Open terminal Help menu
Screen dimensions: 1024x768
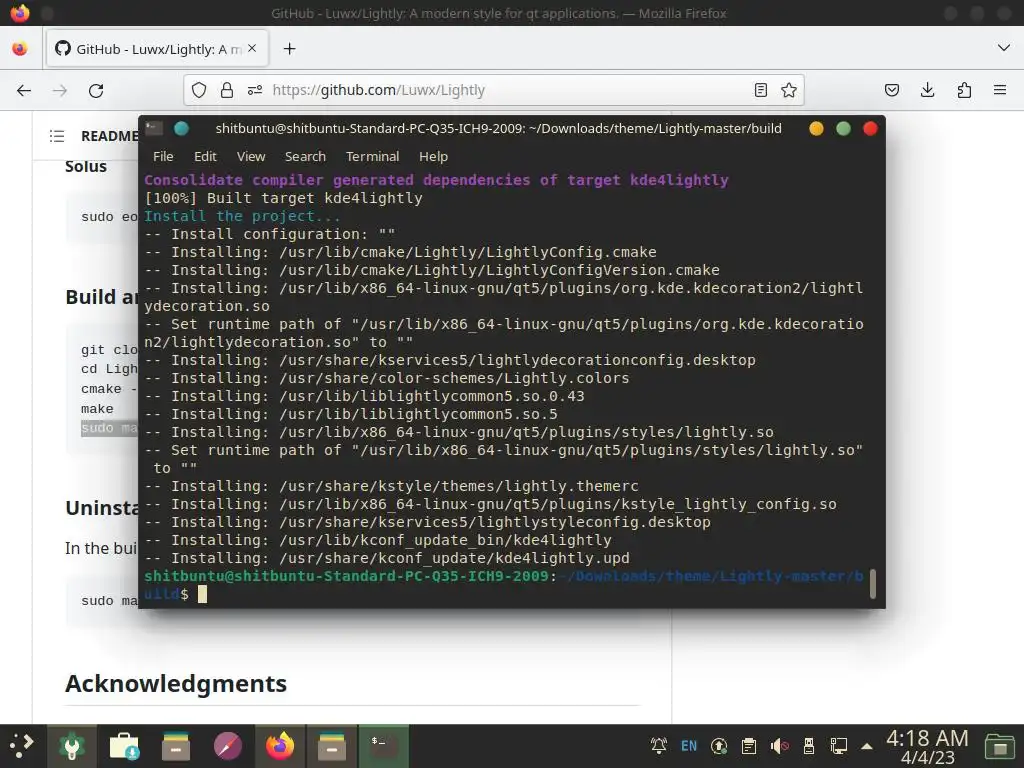(434, 157)
